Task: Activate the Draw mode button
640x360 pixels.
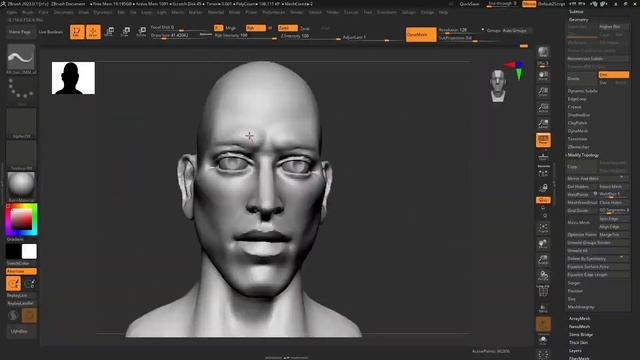Action: 93,32
